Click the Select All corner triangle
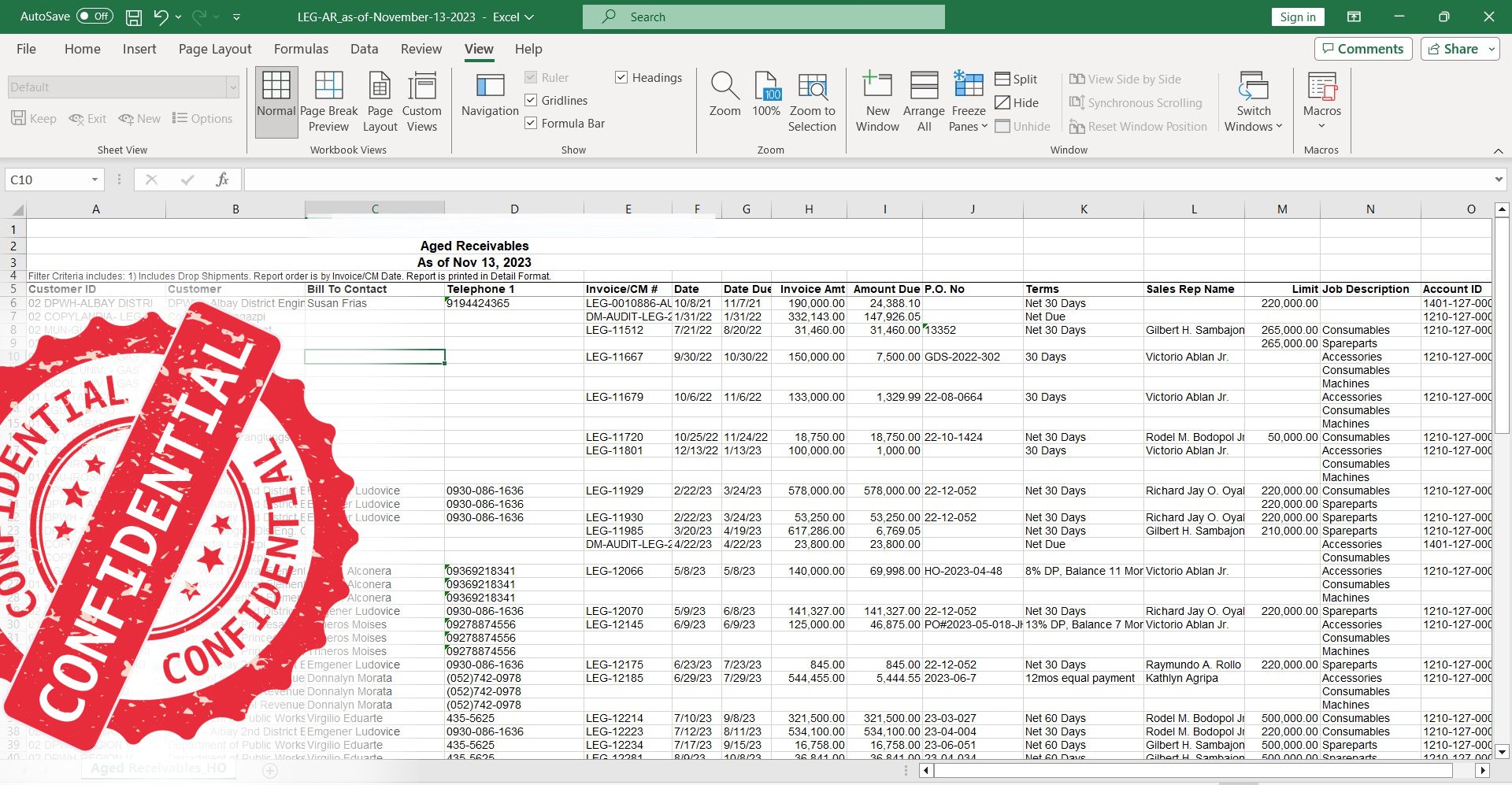 [17, 209]
